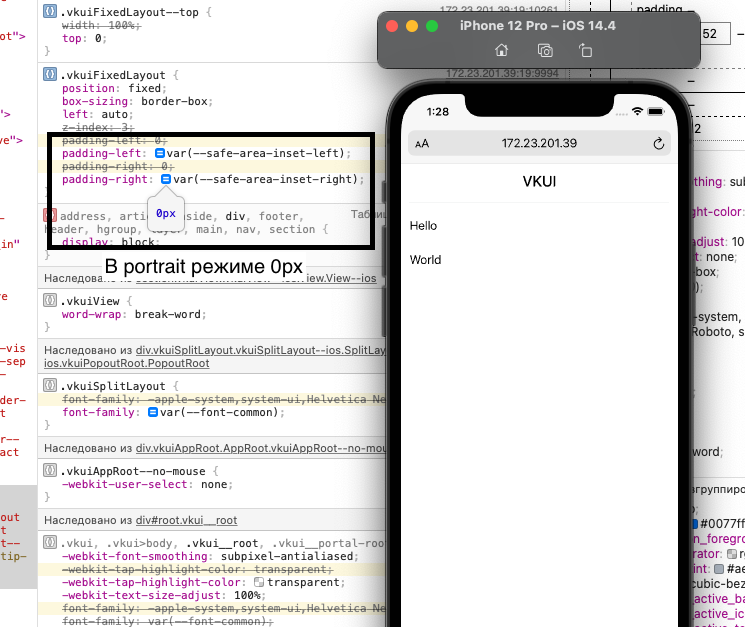The width and height of the screenshot is (745, 627).
Task: Click the 'word-wrap: break-word' declaration
Action: pyautogui.click(x=134, y=314)
